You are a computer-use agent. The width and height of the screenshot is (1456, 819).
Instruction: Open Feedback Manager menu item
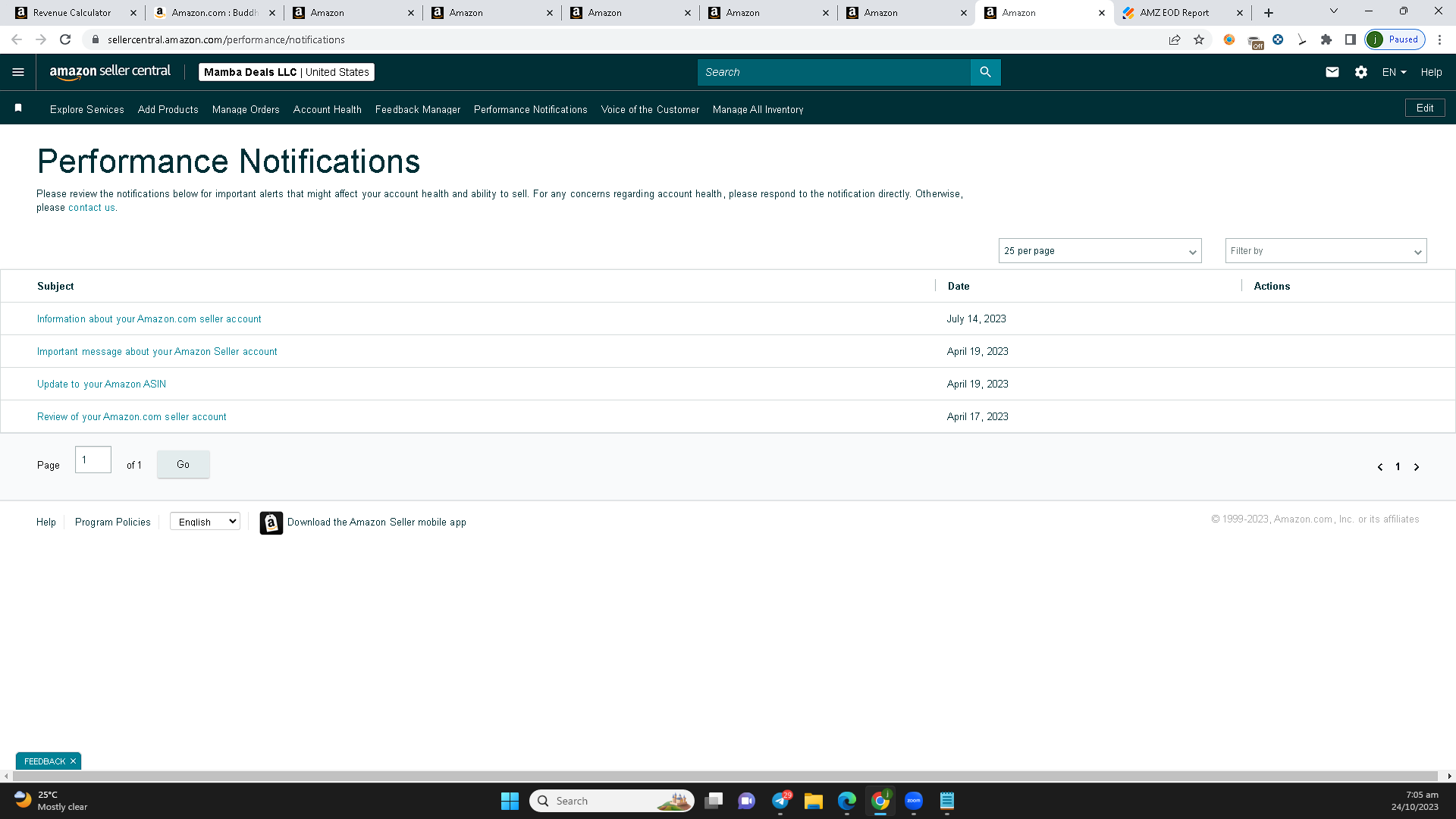tap(418, 109)
